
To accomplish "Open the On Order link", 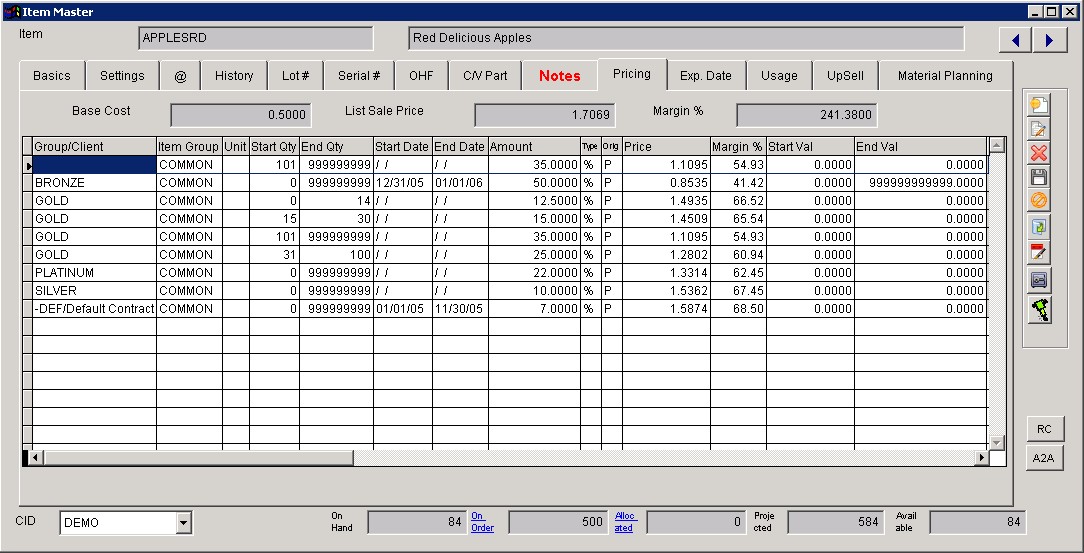I will pos(482,522).
